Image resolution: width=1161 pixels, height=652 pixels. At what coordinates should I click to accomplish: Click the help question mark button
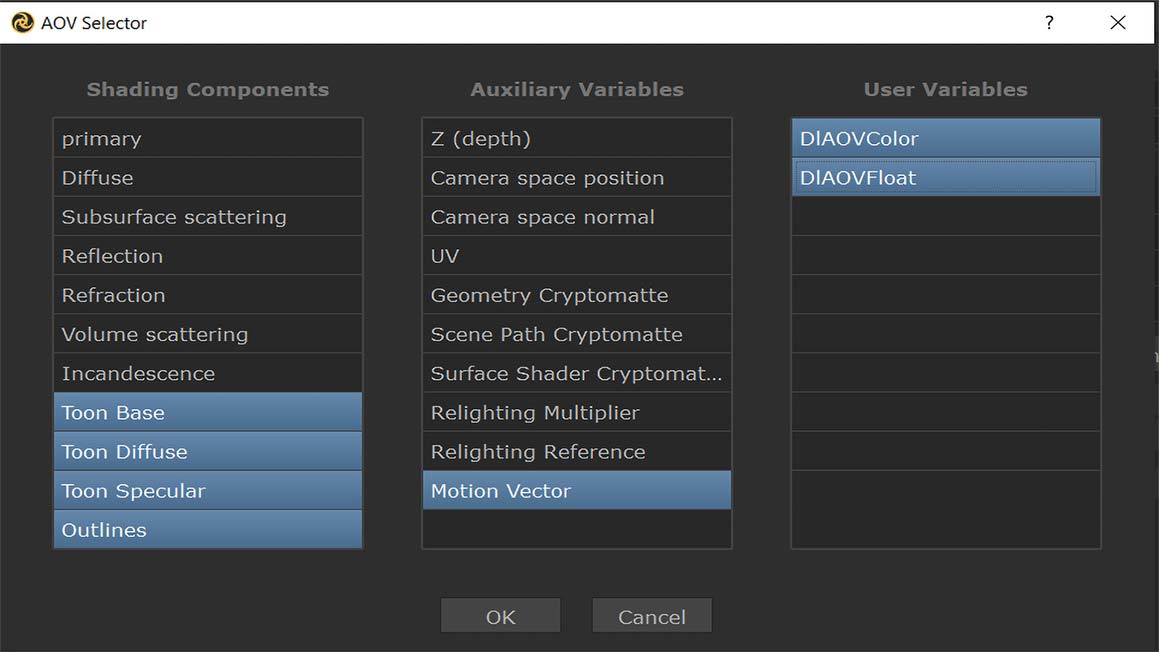pyautogui.click(x=1049, y=22)
